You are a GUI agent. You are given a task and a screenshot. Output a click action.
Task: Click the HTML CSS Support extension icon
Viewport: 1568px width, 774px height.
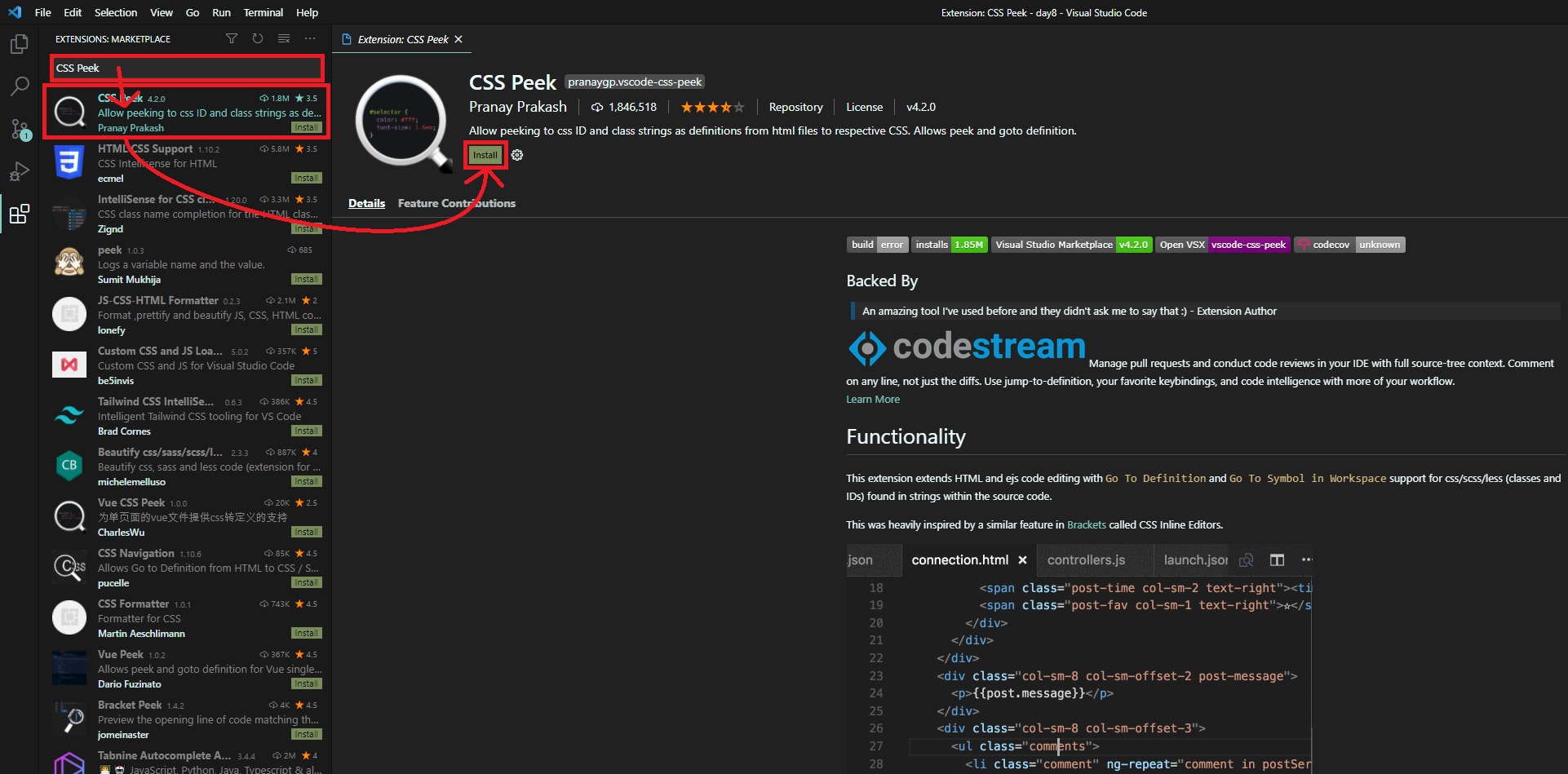pyautogui.click(x=69, y=162)
